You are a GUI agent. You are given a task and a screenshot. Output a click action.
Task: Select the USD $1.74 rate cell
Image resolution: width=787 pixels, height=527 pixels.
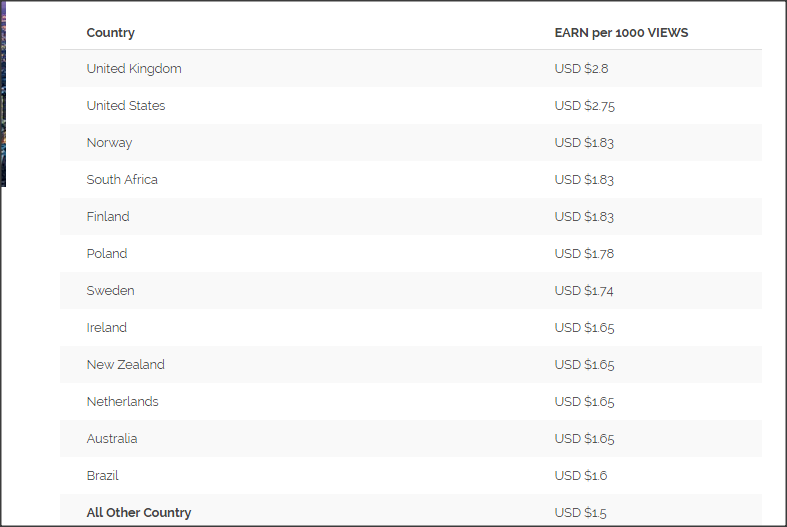[584, 291]
